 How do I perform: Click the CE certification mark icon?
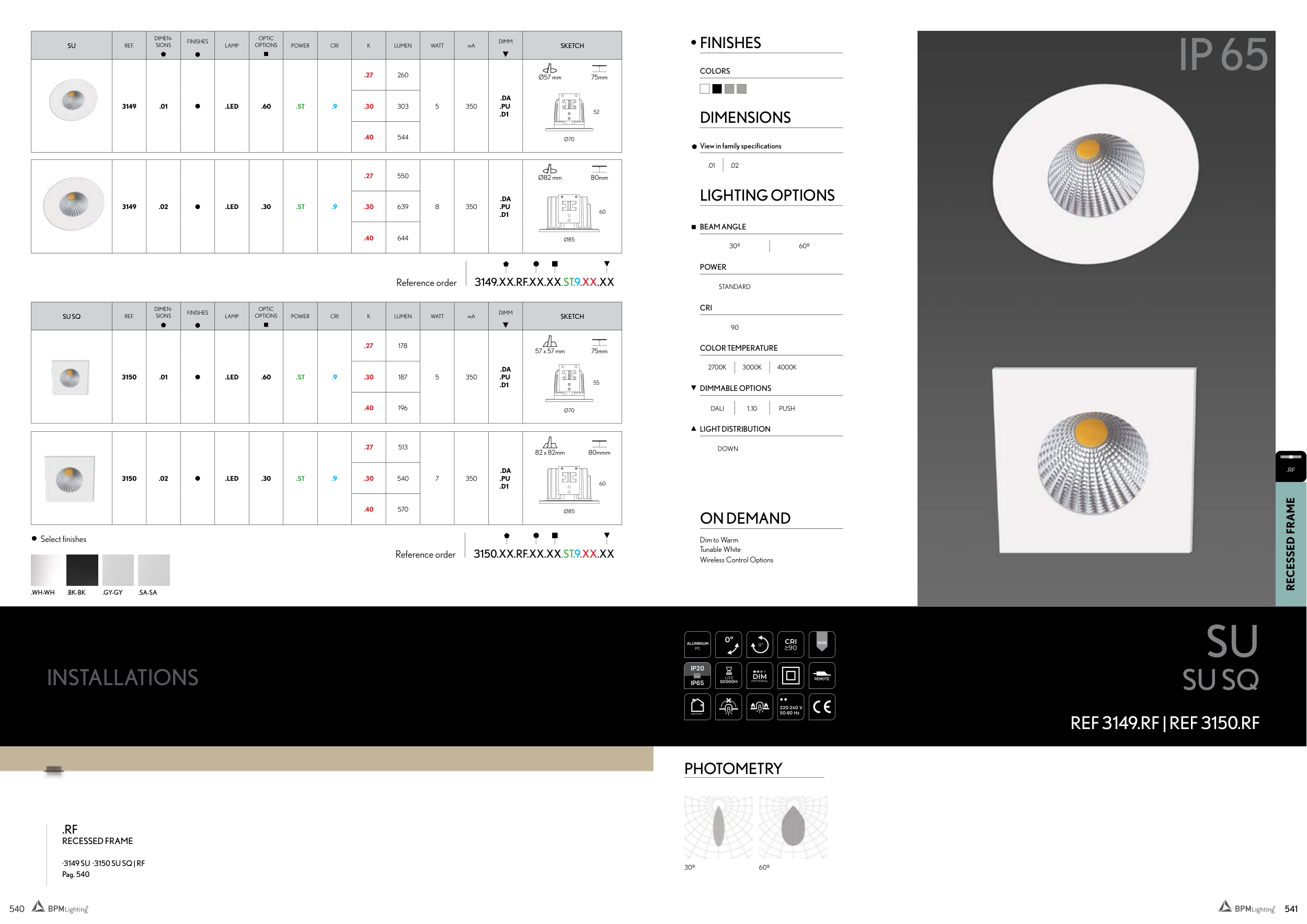coord(821,707)
